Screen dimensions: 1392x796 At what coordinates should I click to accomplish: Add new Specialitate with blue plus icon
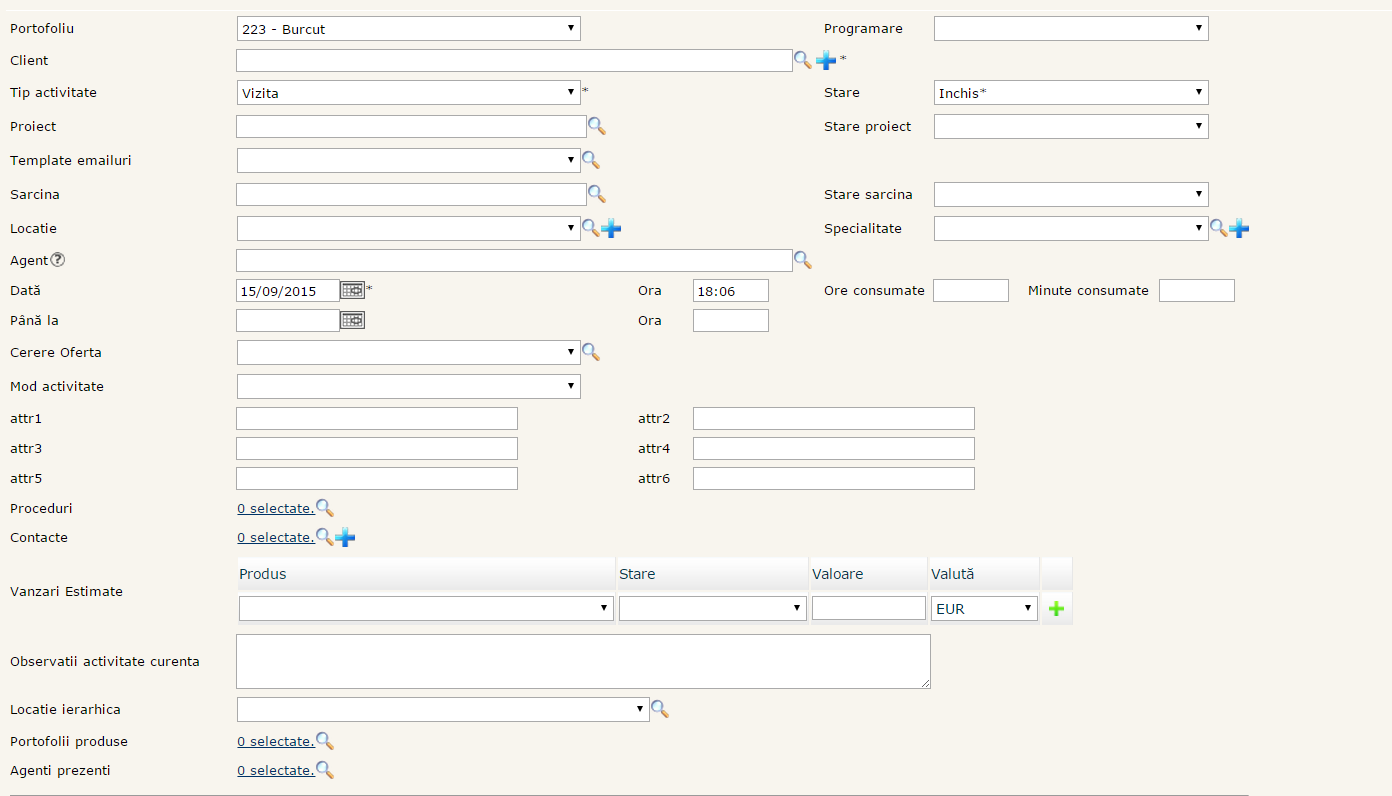pyautogui.click(x=1239, y=228)
